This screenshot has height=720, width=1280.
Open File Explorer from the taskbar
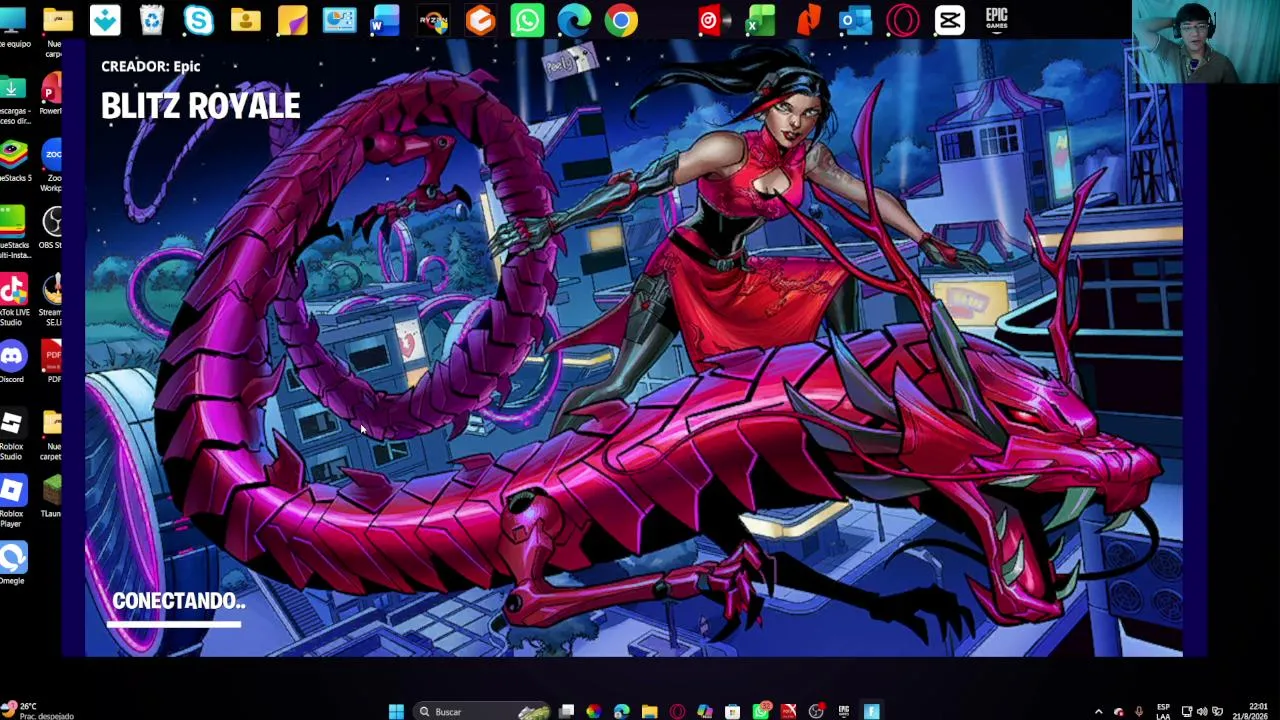point(649,711)
